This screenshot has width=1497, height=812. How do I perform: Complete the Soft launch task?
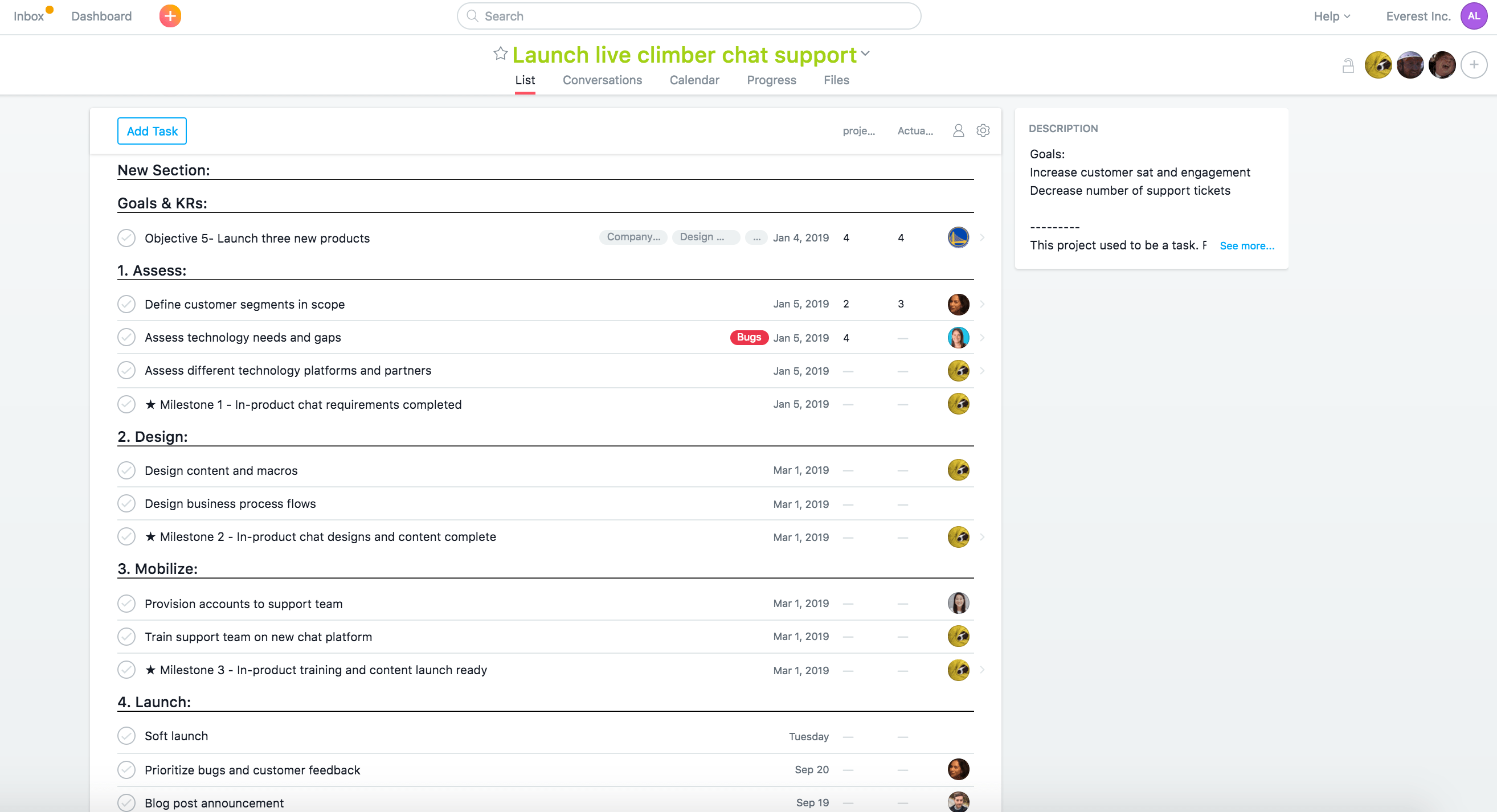click(126, 736)
